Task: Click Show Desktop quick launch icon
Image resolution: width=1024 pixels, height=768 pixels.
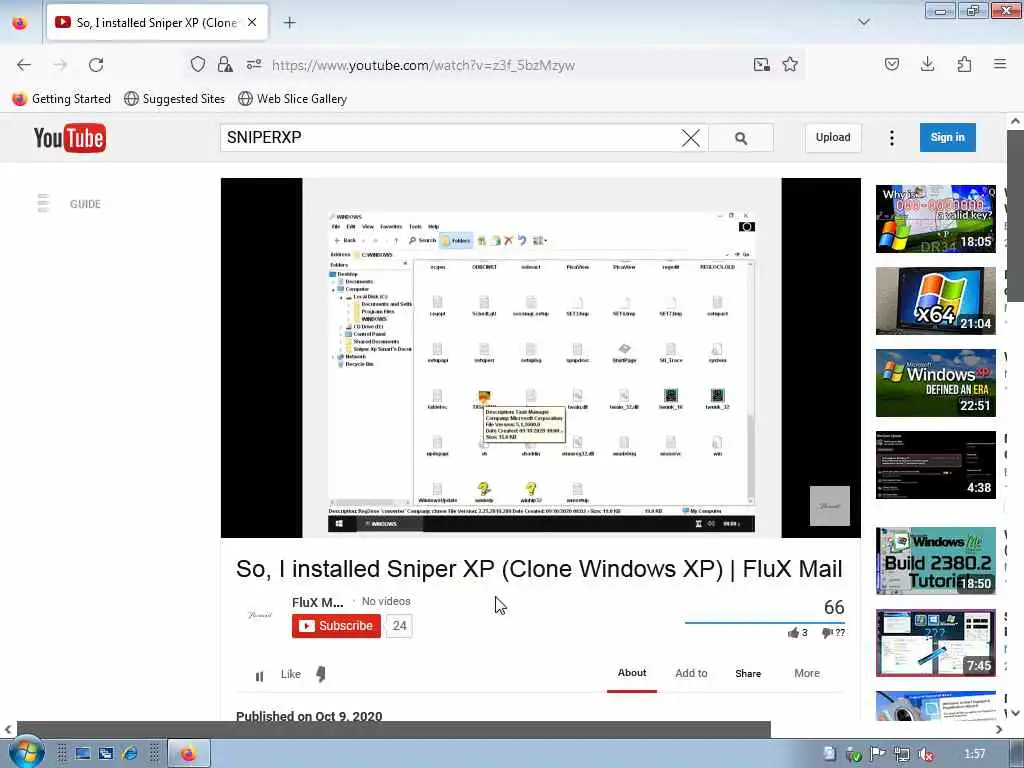Action: point(82,754)
